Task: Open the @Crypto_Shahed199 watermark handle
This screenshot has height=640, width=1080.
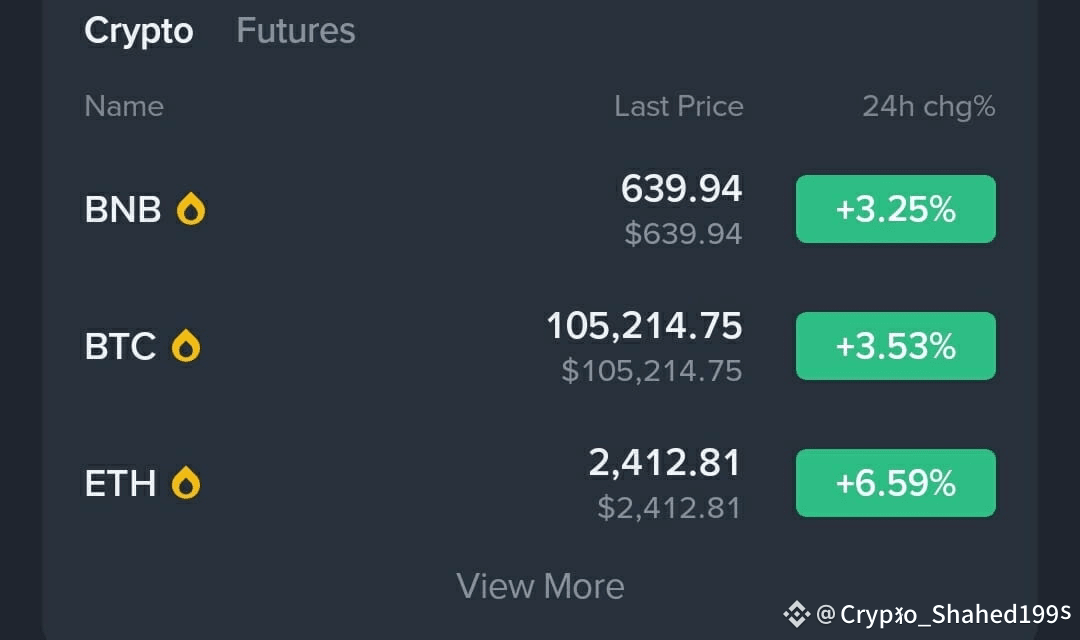Action: pos(944,614)
